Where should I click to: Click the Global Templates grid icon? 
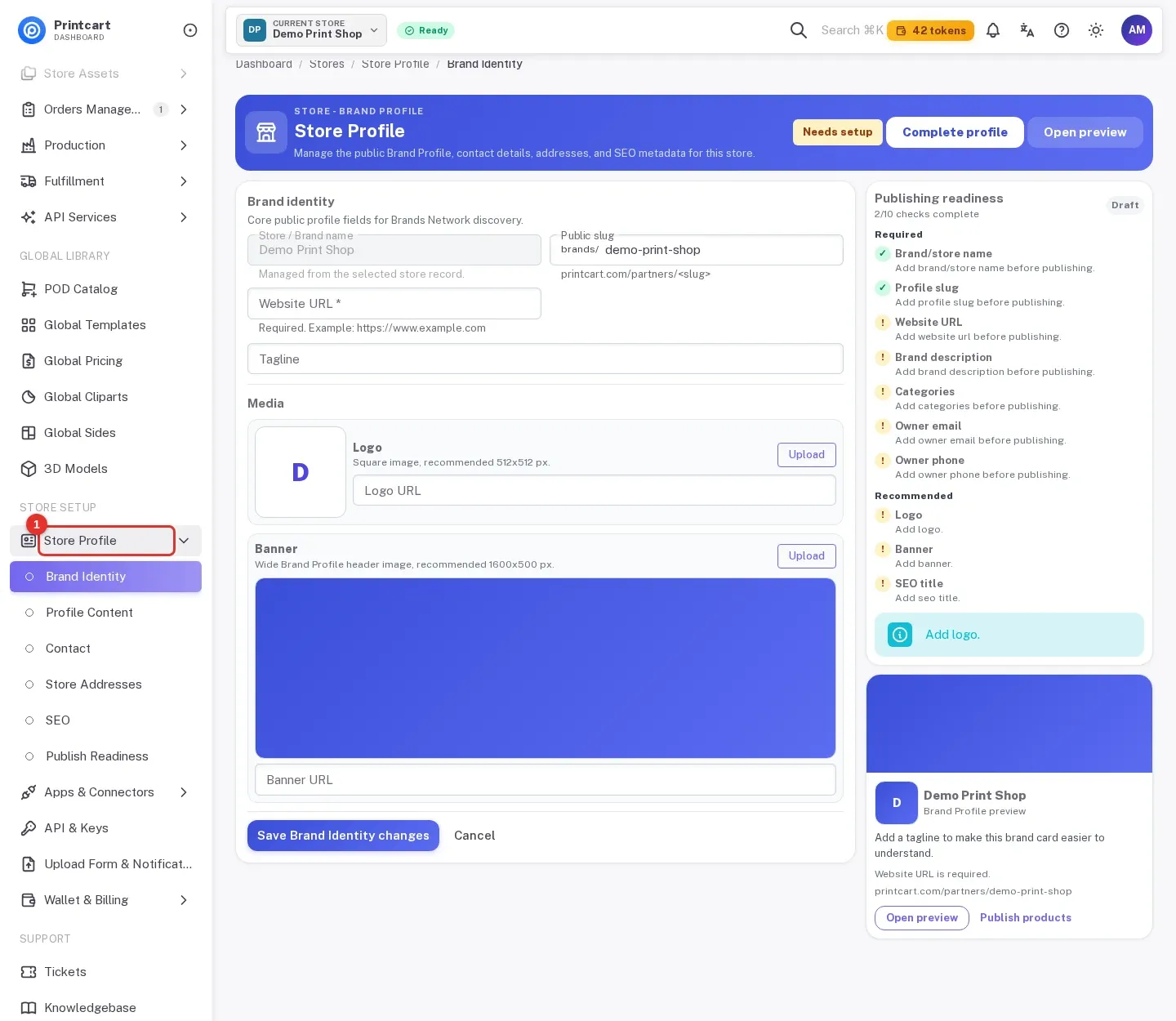tap(29, 325)
